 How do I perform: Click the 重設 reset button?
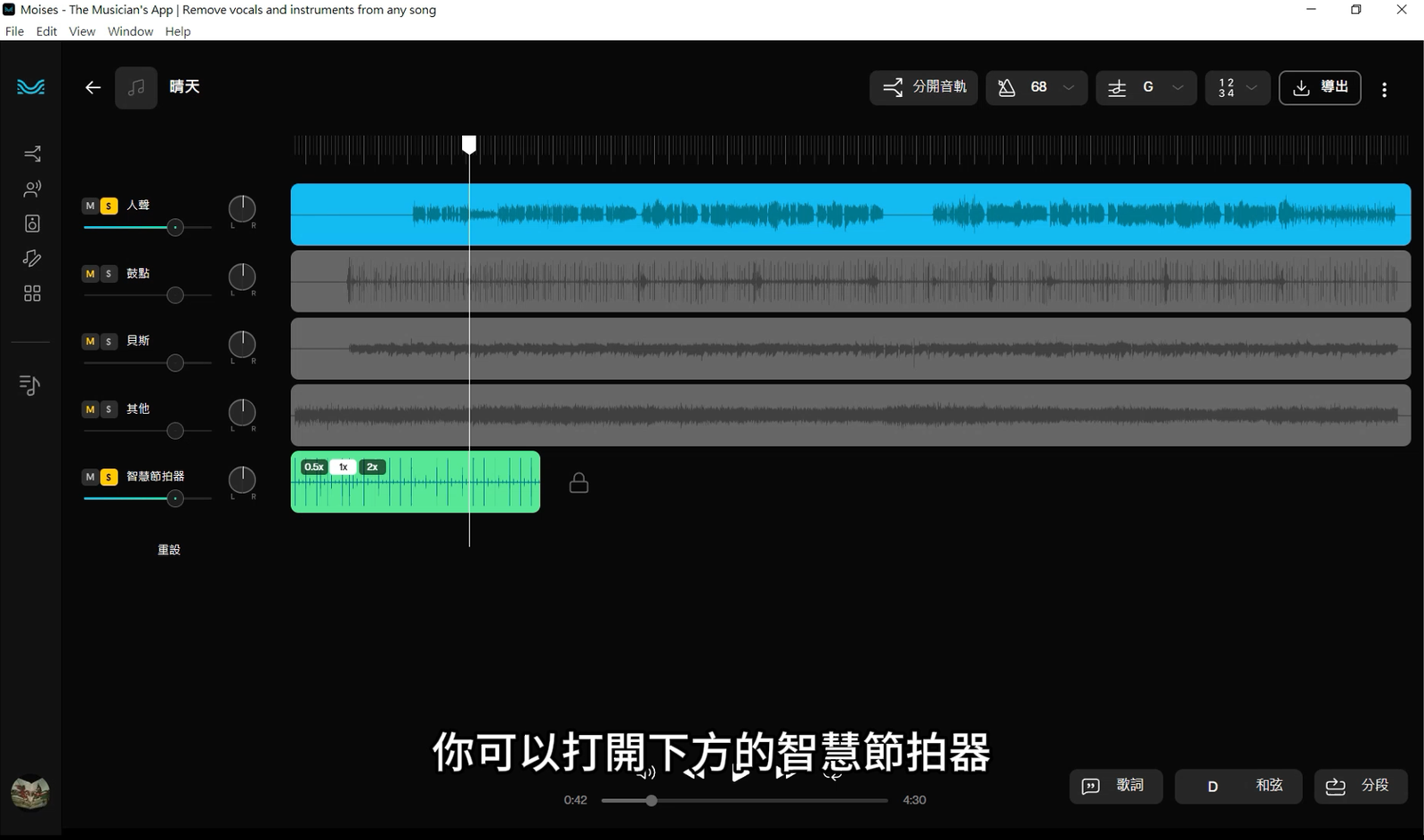tap(169, 550)
